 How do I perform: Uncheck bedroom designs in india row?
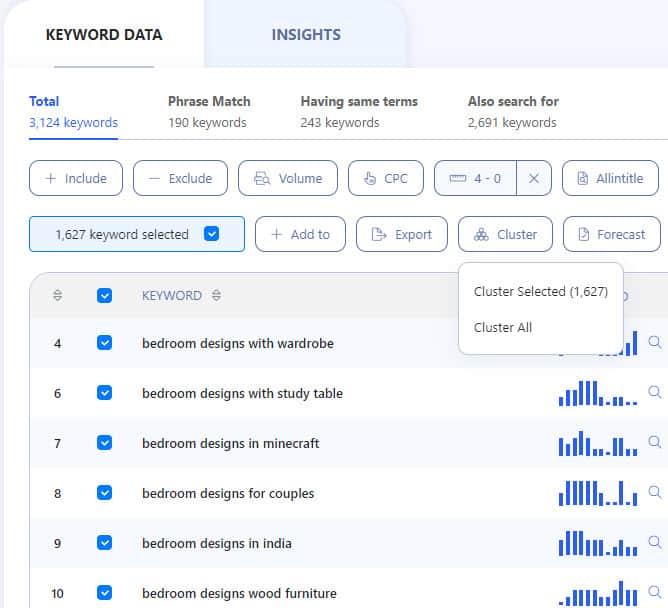(x=104, y=543)
